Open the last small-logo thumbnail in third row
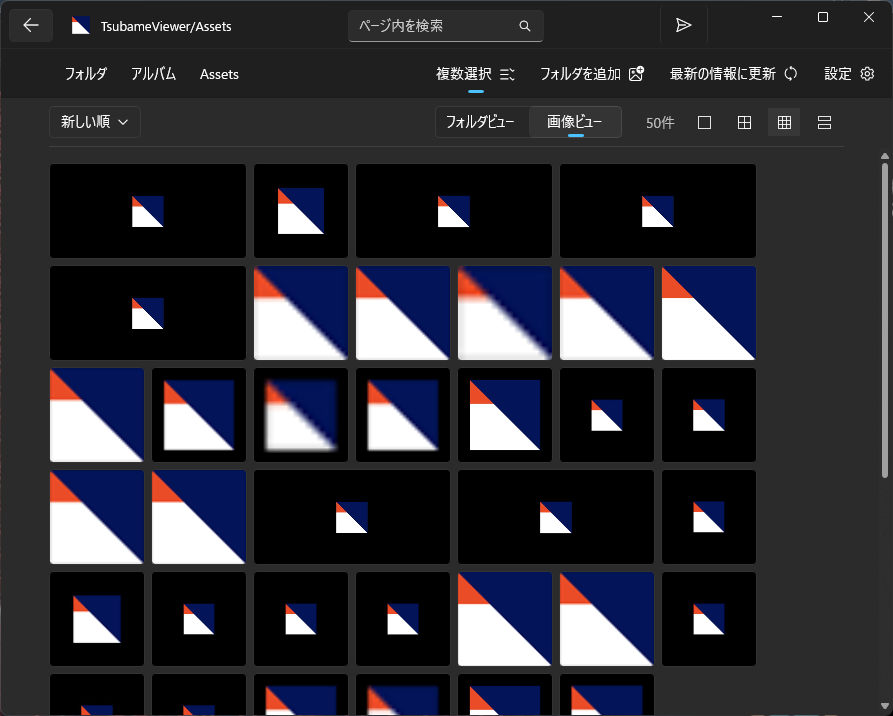This screenshot has height=716, width=893. coord(708,415)
